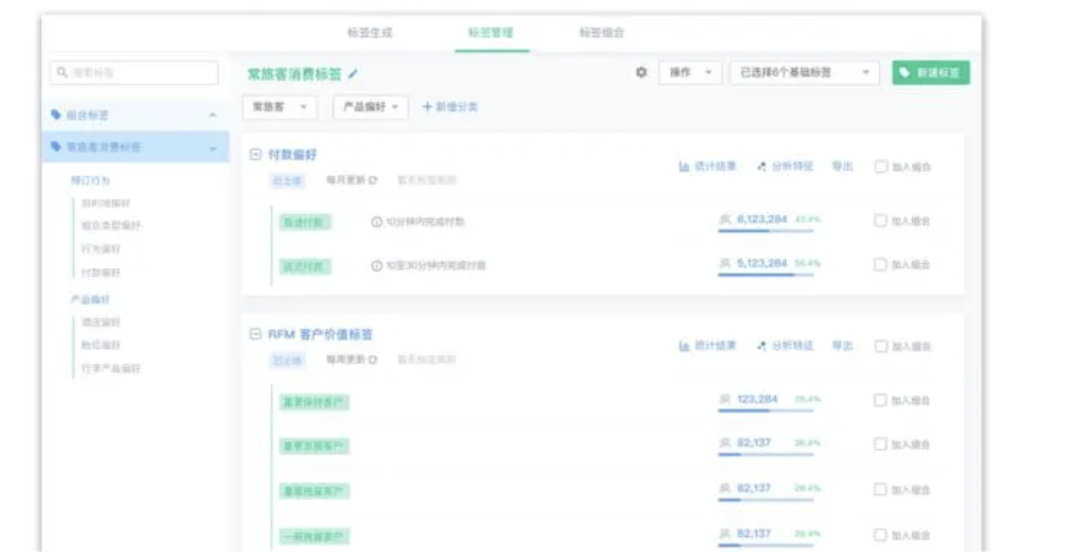This screenshot has width=1080, height=559.
Task: Click the magnifier icon in the search box
Action: 62,72
